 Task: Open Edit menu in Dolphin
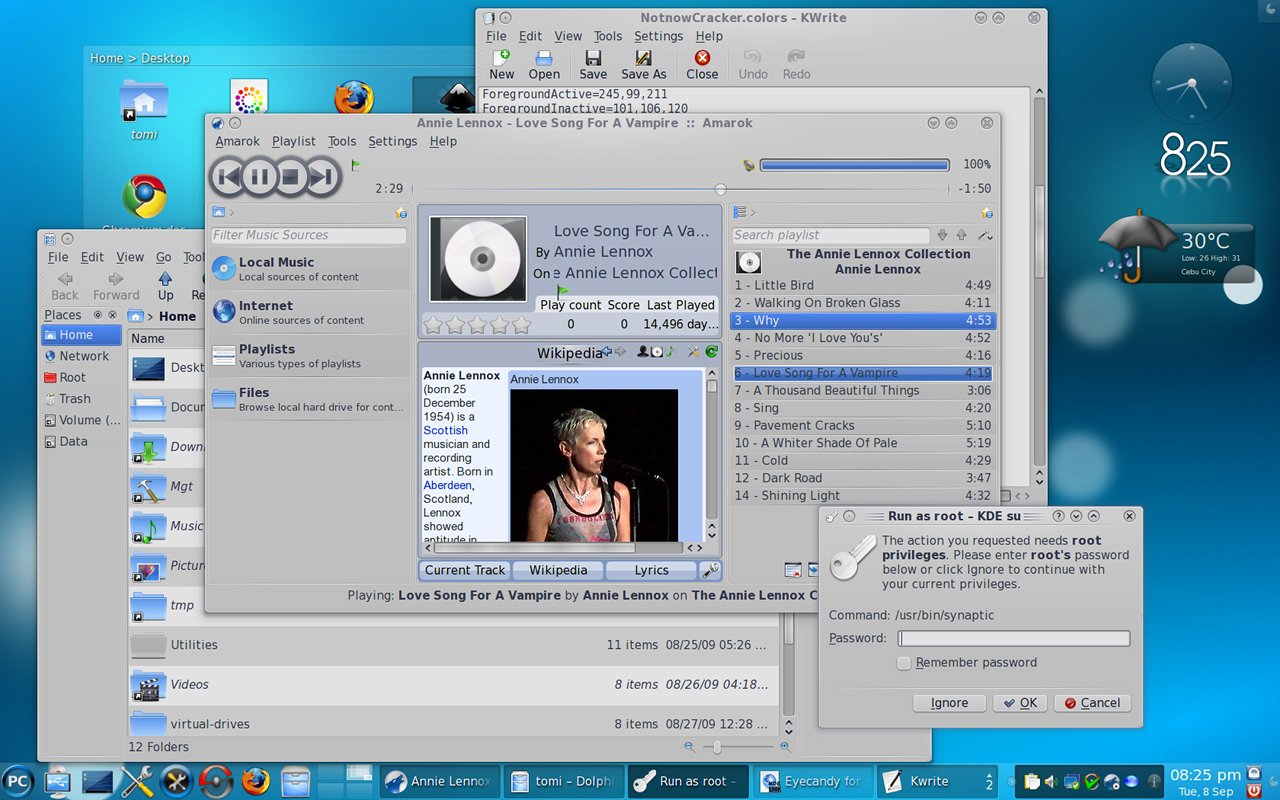point(92,257)
